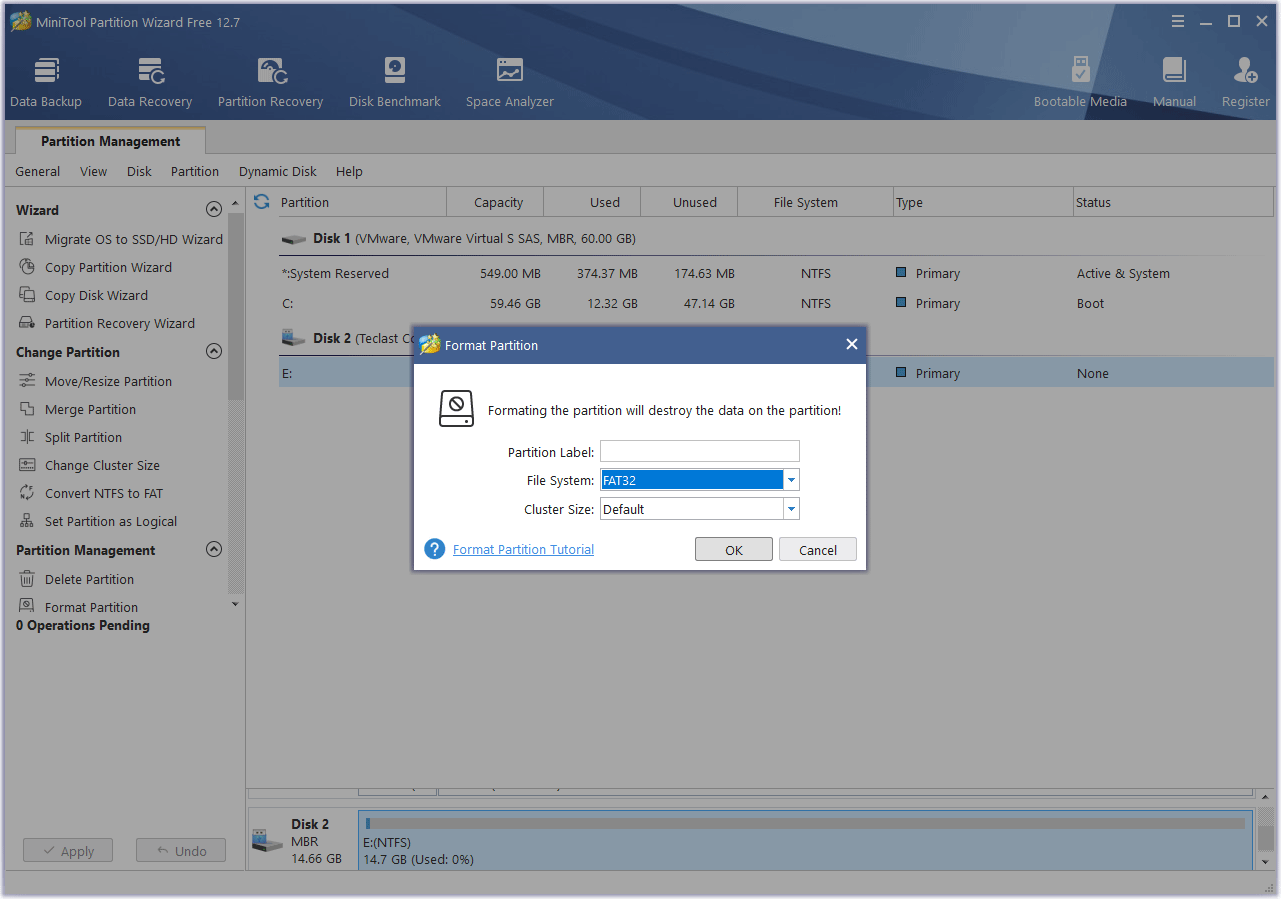
Task: Click the "0 Operations Pending" text
Action: tap(83, 625)
